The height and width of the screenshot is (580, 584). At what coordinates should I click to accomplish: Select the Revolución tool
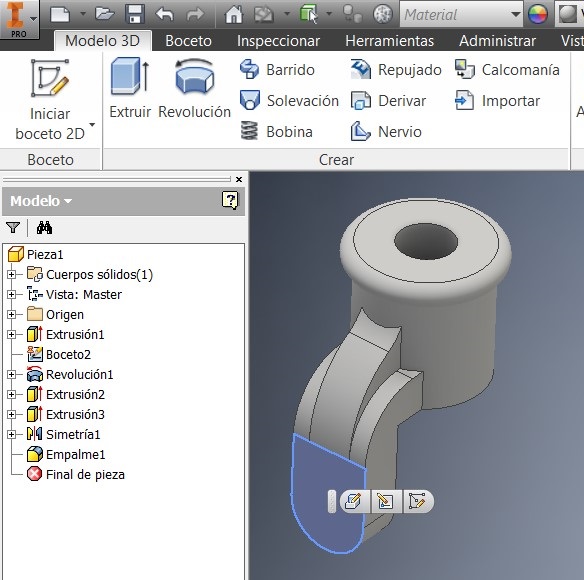[x=194, y=88]
